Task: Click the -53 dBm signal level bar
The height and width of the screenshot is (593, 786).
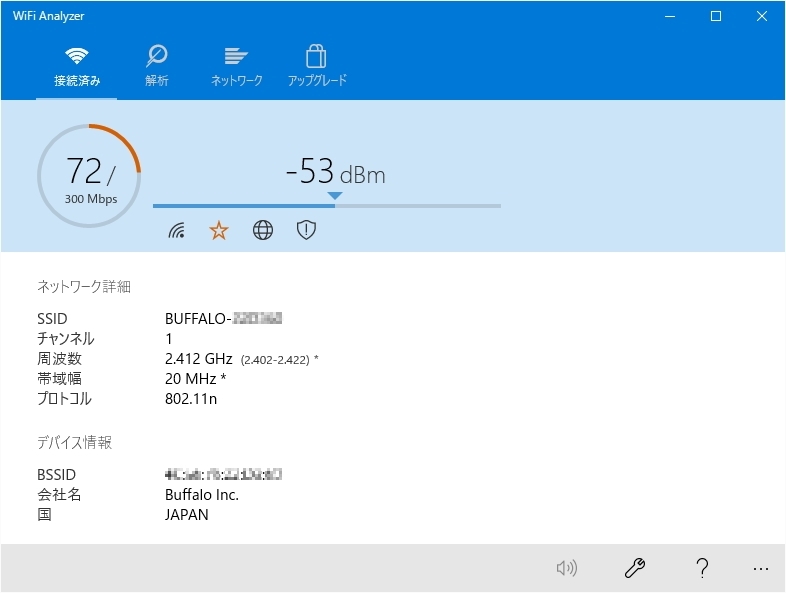Action: coord(327,206)
